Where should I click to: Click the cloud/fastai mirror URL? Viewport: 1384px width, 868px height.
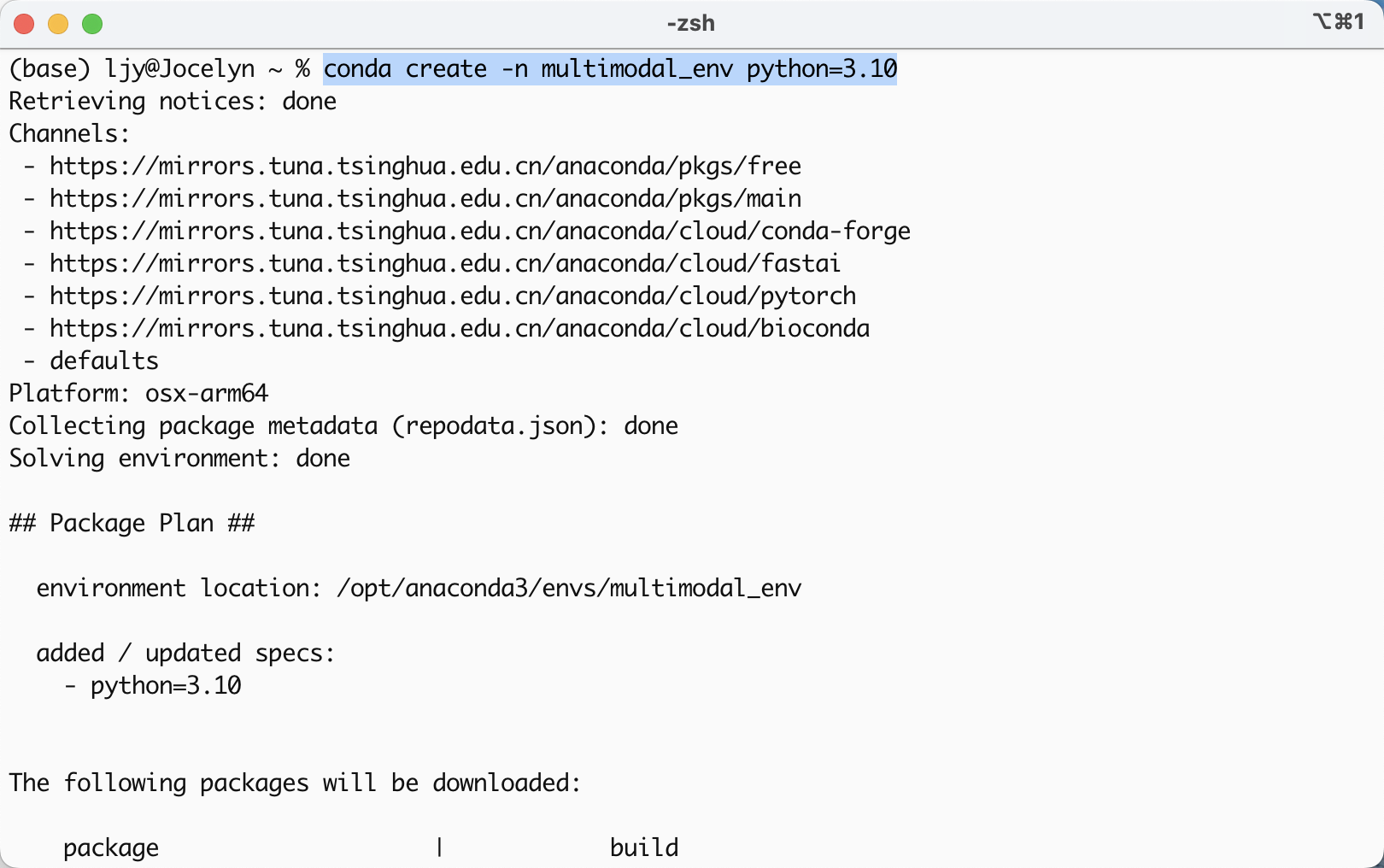445,263
